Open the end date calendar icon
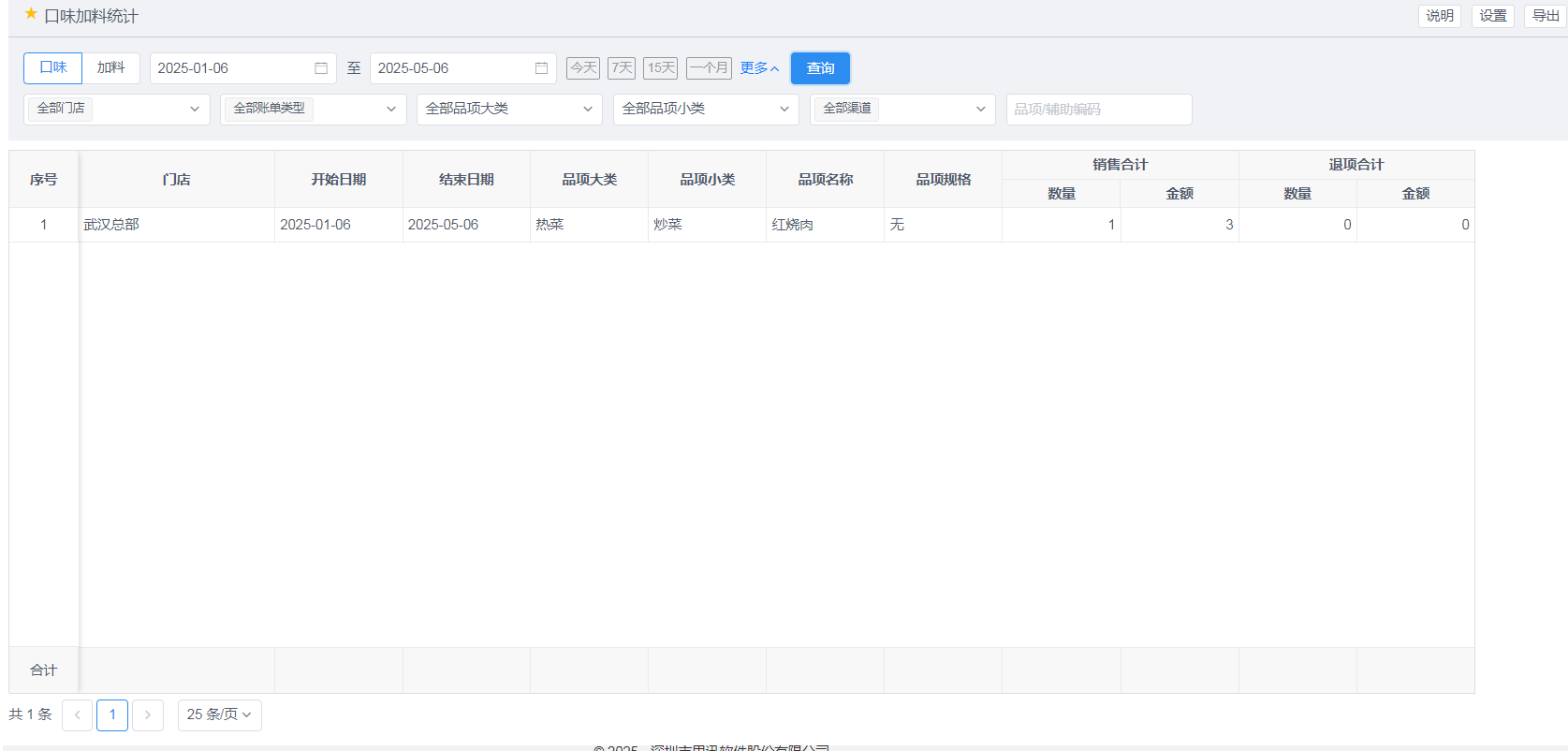 pyautogui.click(x=541, y=68)
